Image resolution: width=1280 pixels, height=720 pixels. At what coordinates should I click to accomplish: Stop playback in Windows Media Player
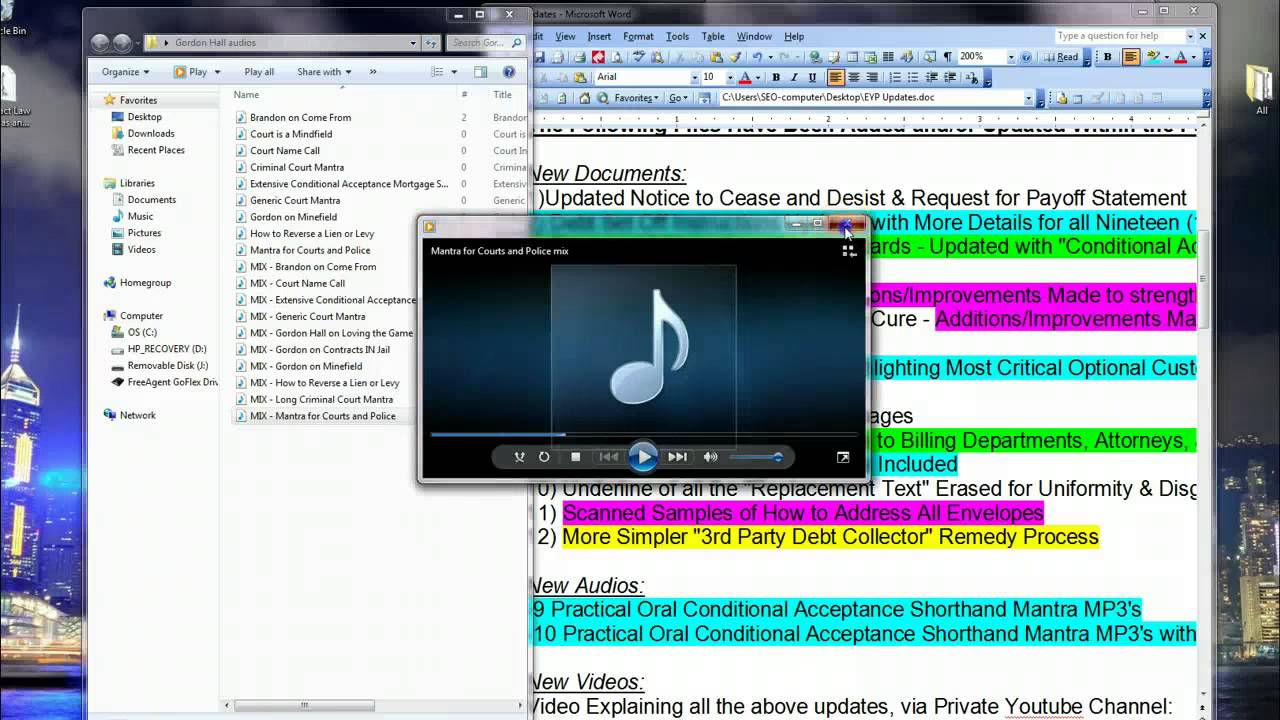pos(576,457)
